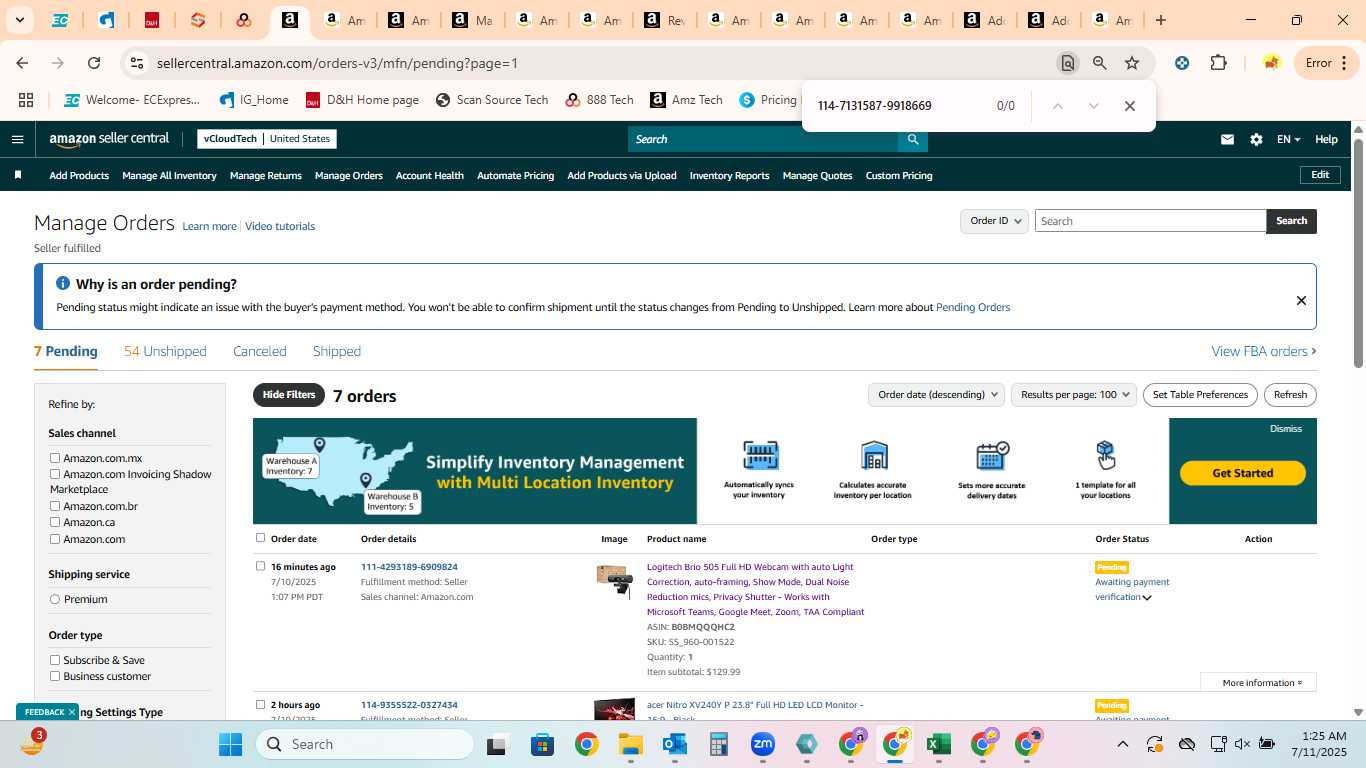Open Outlook from the taskbar
The width and height of the screenshot is (1366, 768).
674,744
